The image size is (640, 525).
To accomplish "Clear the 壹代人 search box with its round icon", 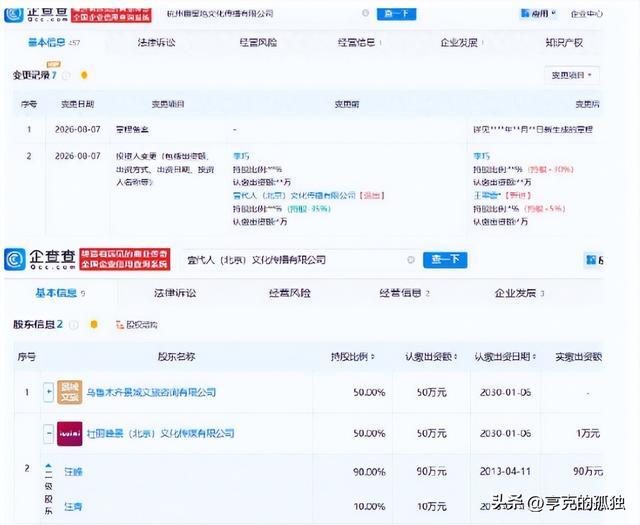I will pyautogui.click(x=411, y=260).
